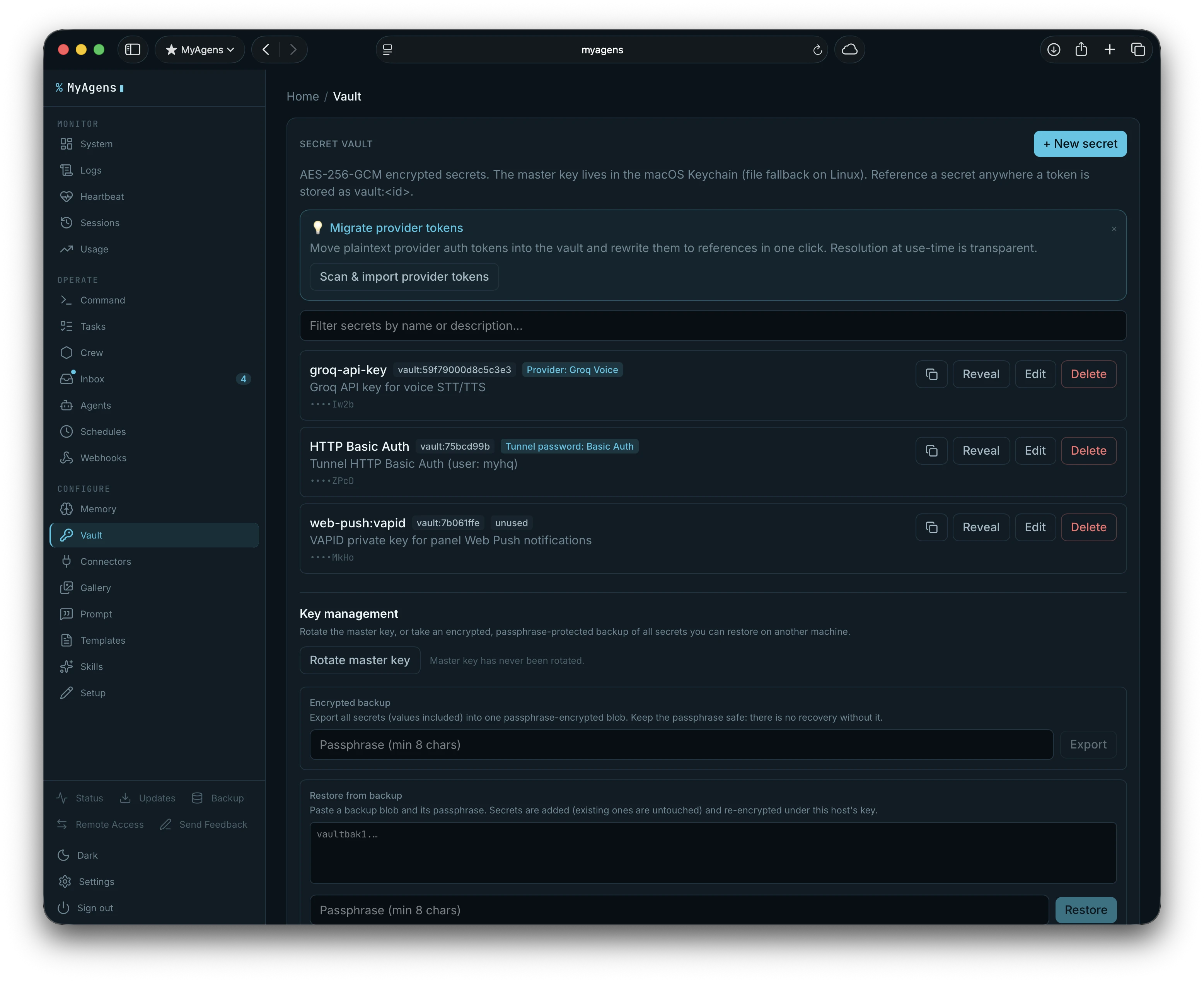This screenshot has width=1204, height=982.
Task: Toggle the browser sidebar panel
Action: point(132,50)
